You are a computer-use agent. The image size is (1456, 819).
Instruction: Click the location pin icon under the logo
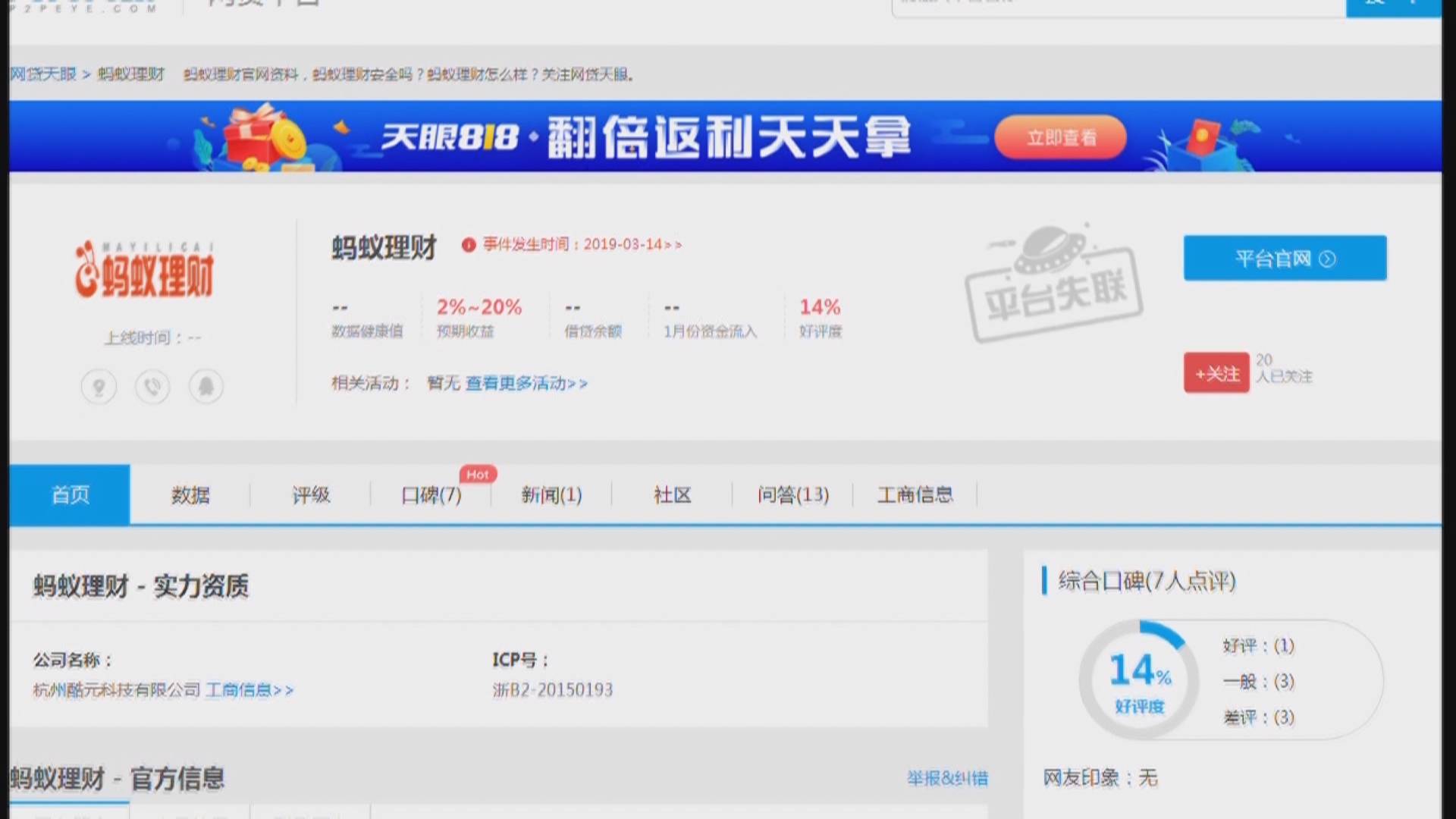click(x=99, y=387)
